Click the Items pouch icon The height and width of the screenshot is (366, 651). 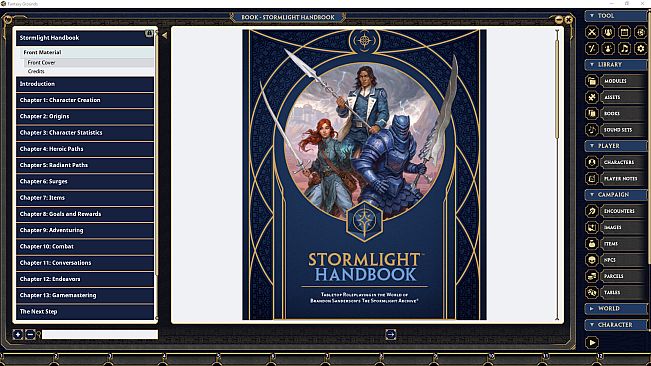(x=592, y=244)
